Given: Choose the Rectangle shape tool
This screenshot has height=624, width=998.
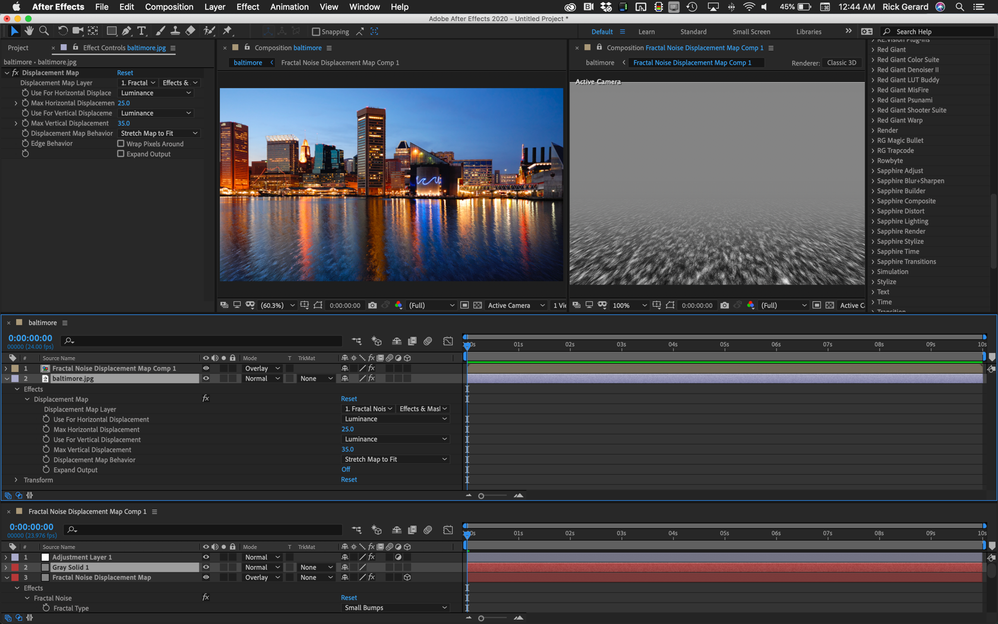Looking at the screenshot, I should (111, 31).
